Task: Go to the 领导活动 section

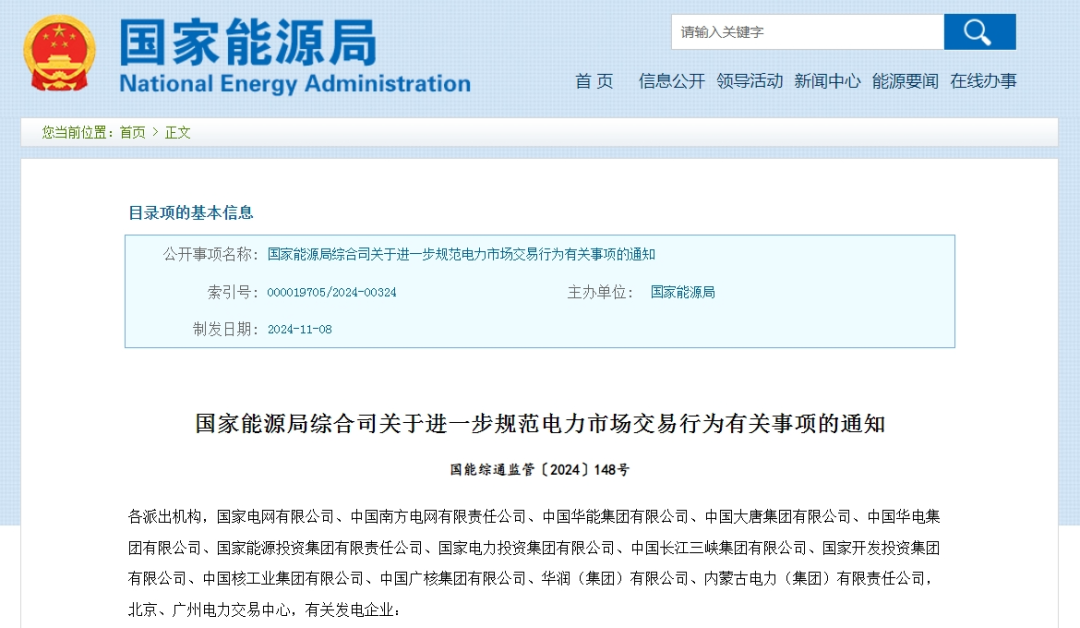Action: (749, 81)
